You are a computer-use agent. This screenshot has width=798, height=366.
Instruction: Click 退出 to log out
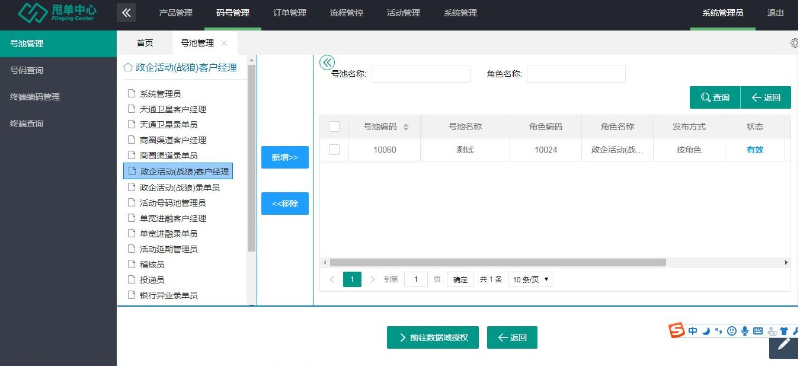[775, 13]
